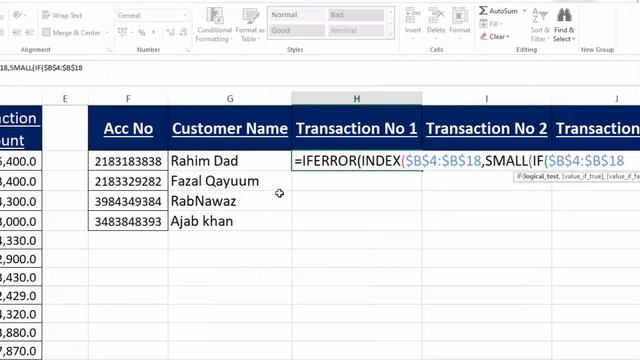Apply the Good cell style
Viewport: 640px width, 360px height.
tap(297, 30)
